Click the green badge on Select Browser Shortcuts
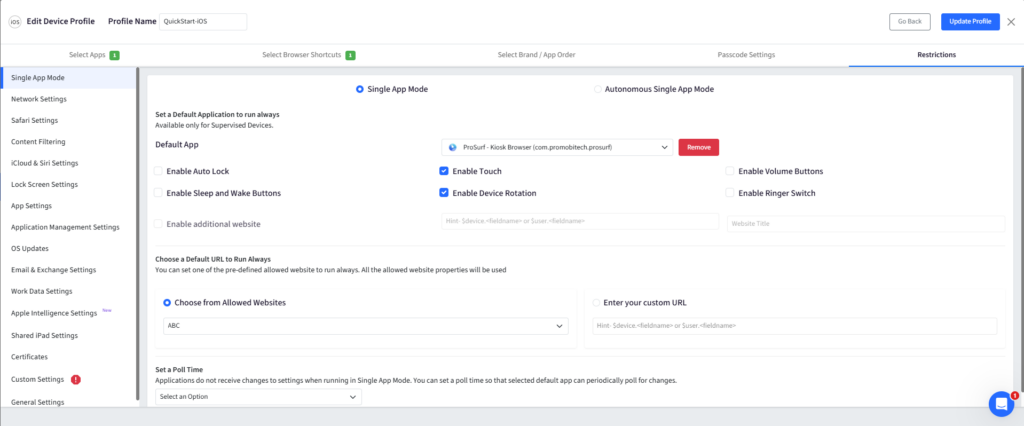This screenshot has width=1024, height=426. pos(350,56)
